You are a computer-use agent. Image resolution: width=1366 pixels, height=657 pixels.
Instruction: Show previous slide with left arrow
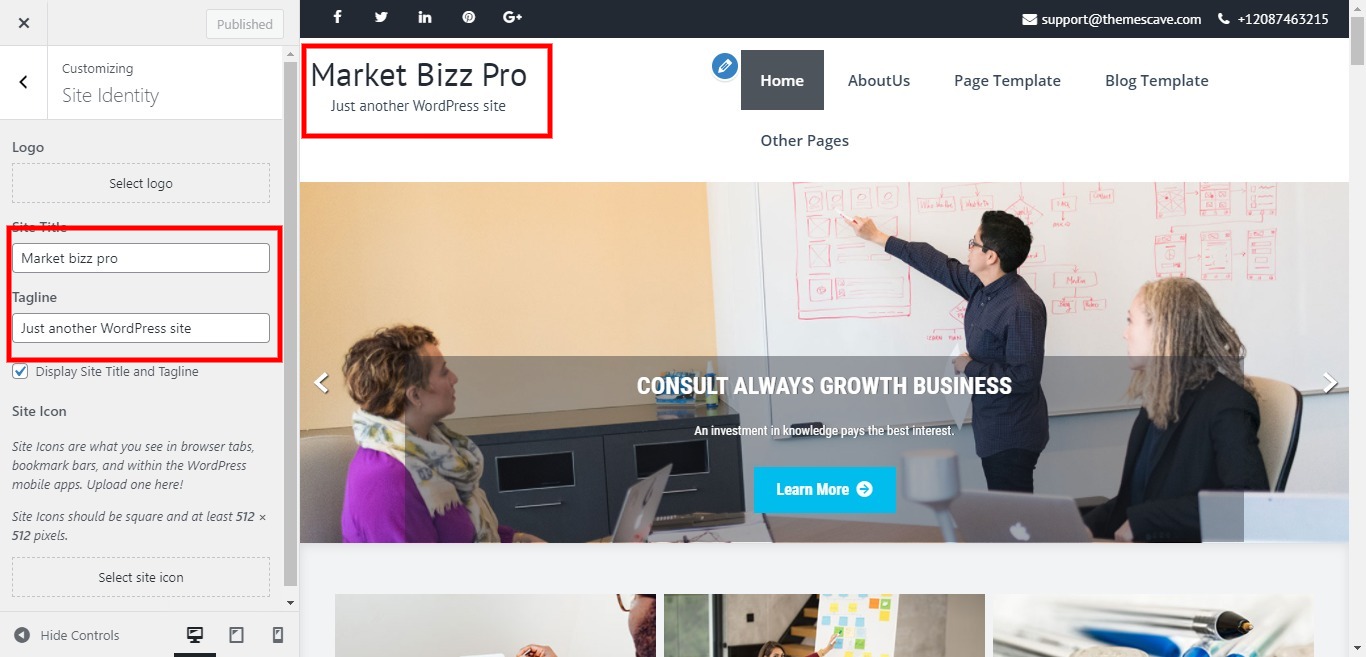click(321, 383)
